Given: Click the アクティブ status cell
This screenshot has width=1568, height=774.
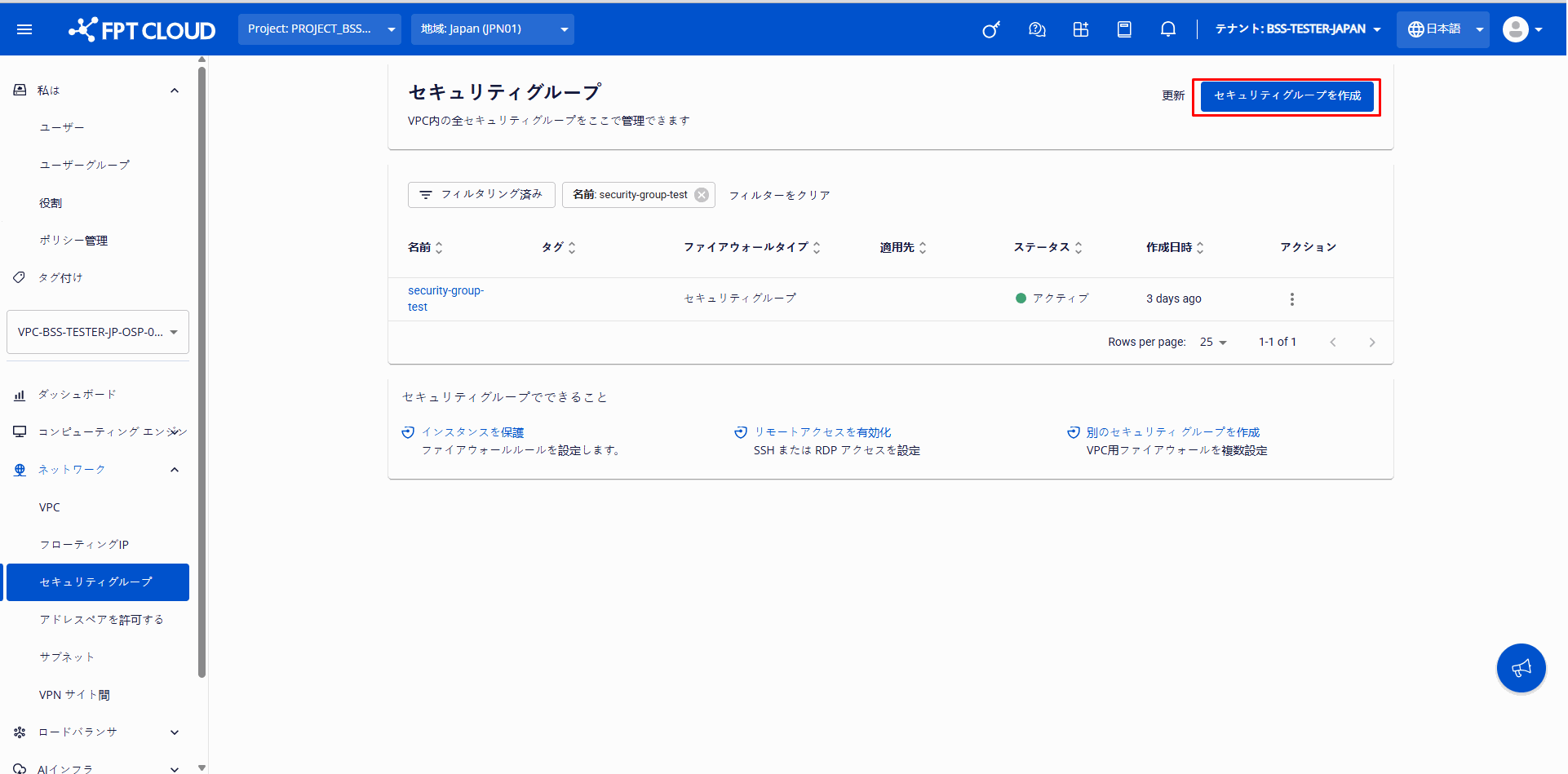Looking at the screenshot, I should pos(1052,299).
